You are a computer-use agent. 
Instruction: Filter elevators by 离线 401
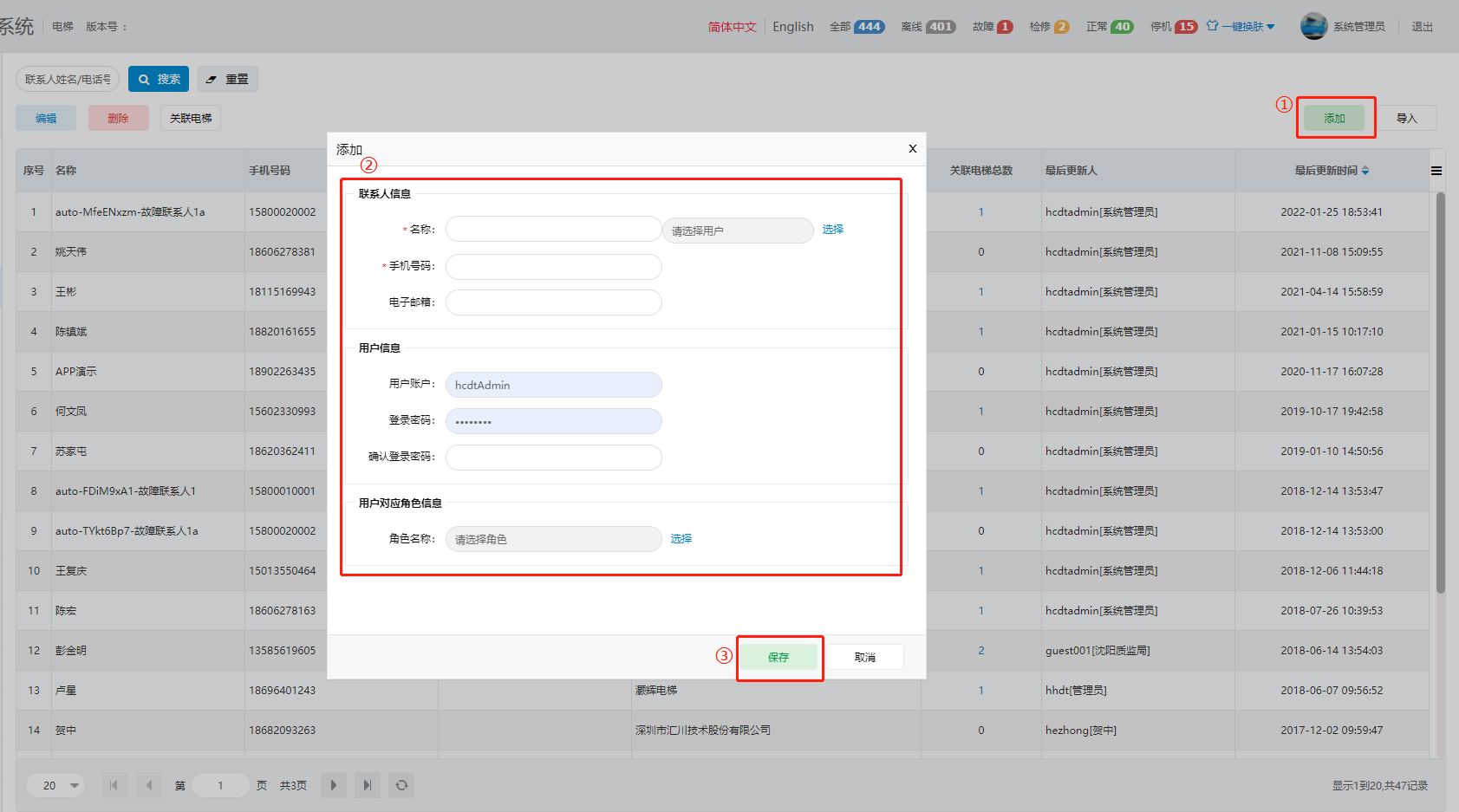click(x=928, y=27)
